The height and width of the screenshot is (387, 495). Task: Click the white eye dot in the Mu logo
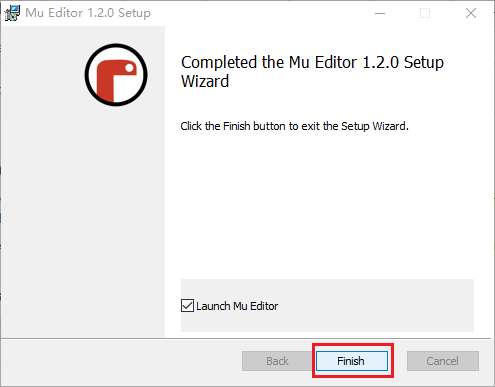[x=129, y=68]
